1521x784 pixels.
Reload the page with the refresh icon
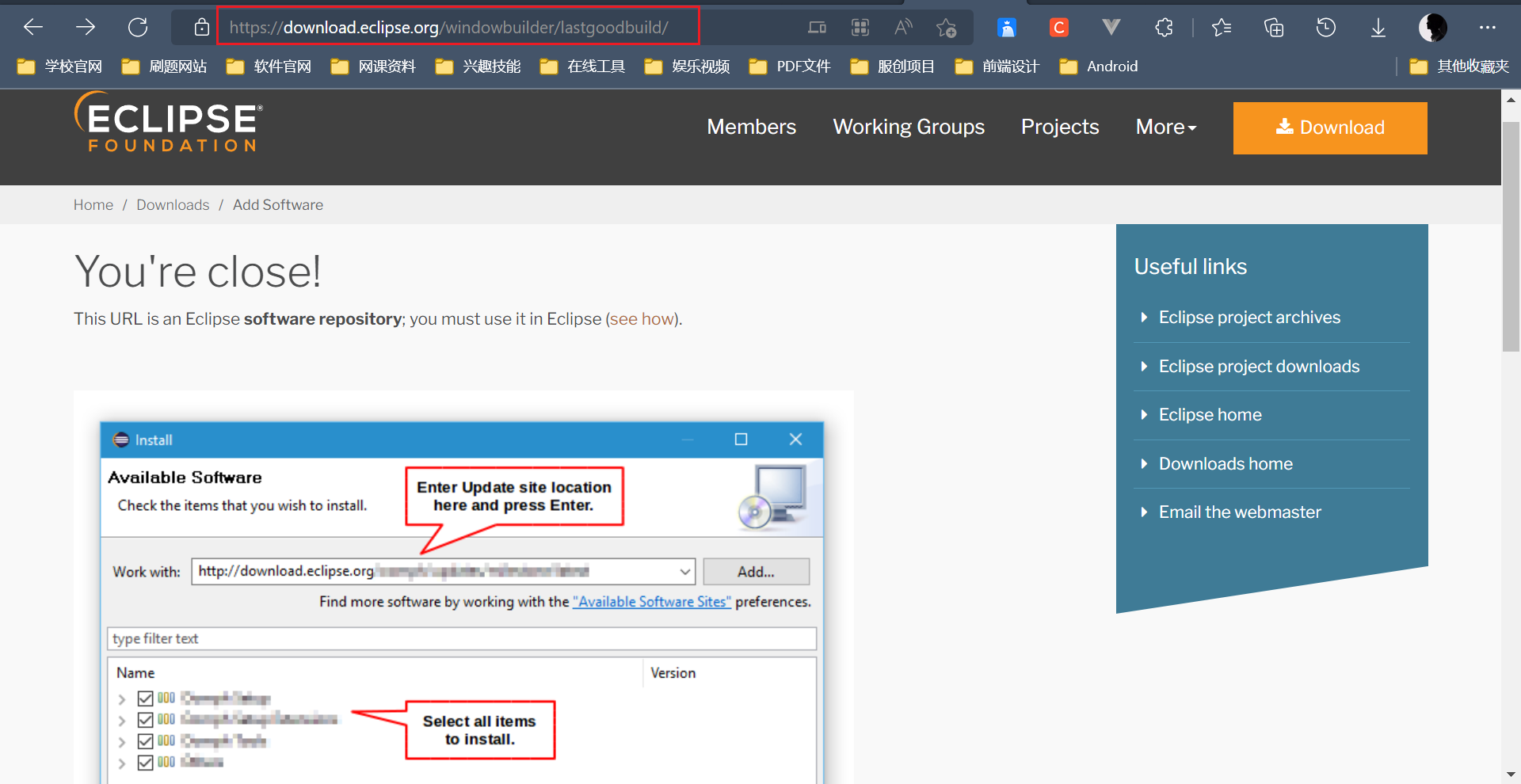click(138, 28)
